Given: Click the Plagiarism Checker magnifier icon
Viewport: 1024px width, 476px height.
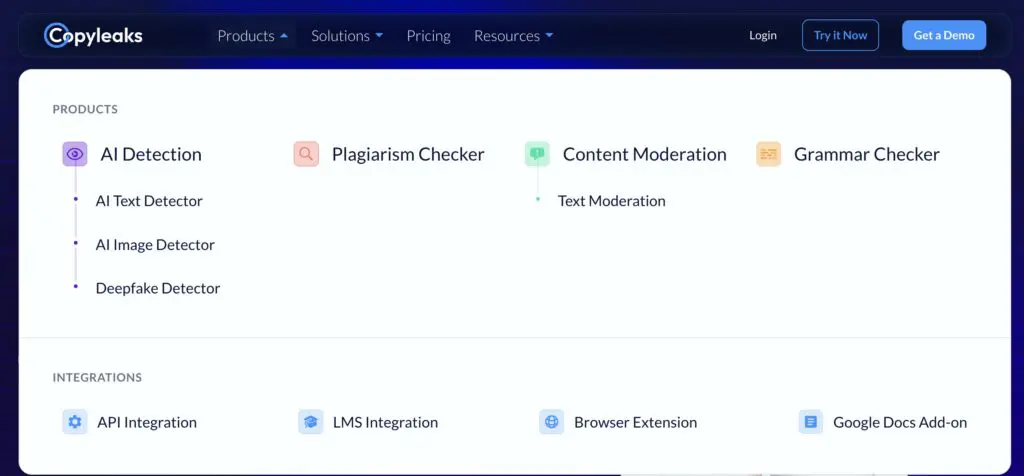Looking at the screenshot, I should (x=306, y=154).
